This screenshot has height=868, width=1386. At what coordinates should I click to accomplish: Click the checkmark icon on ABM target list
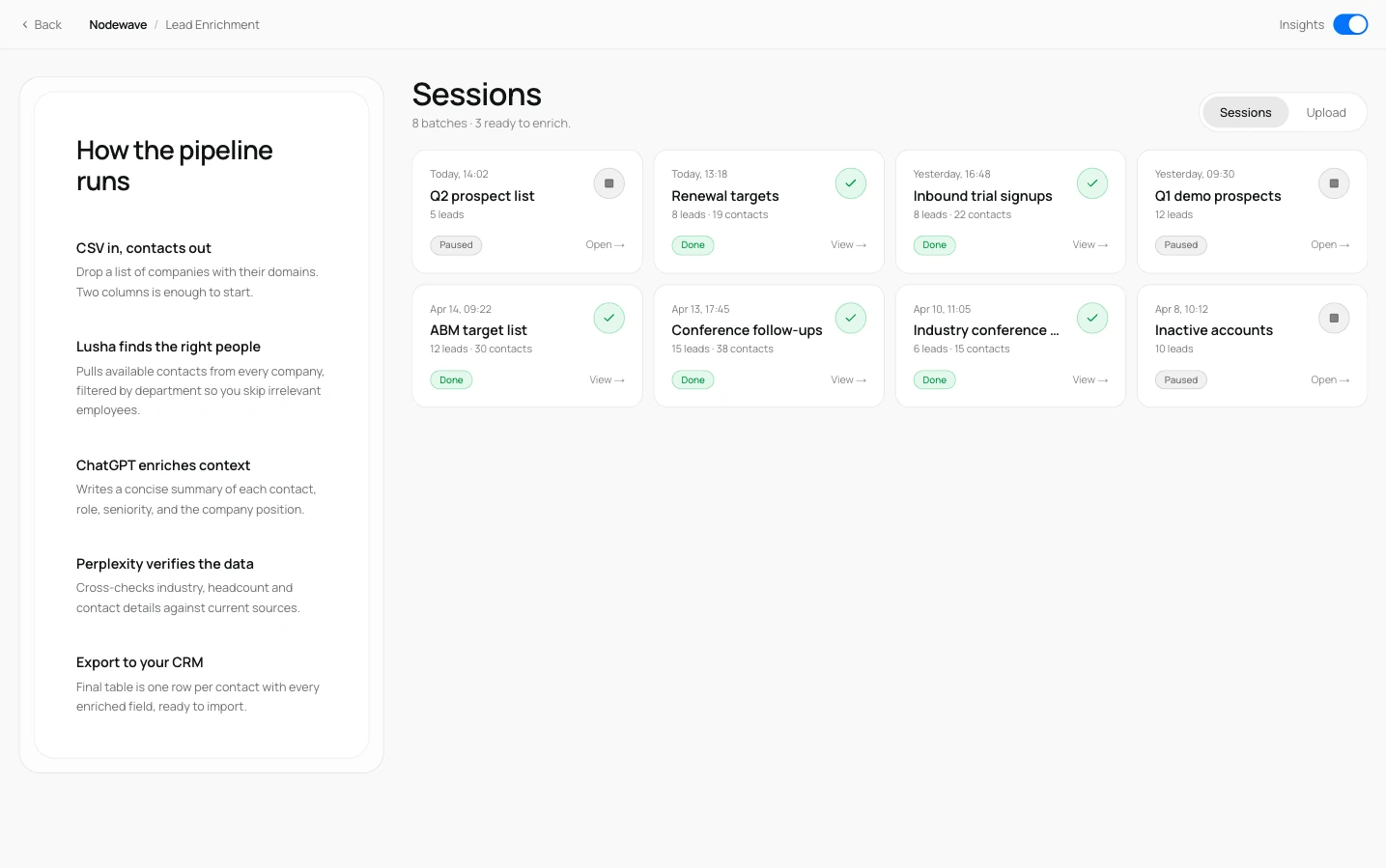coord(608,318)
